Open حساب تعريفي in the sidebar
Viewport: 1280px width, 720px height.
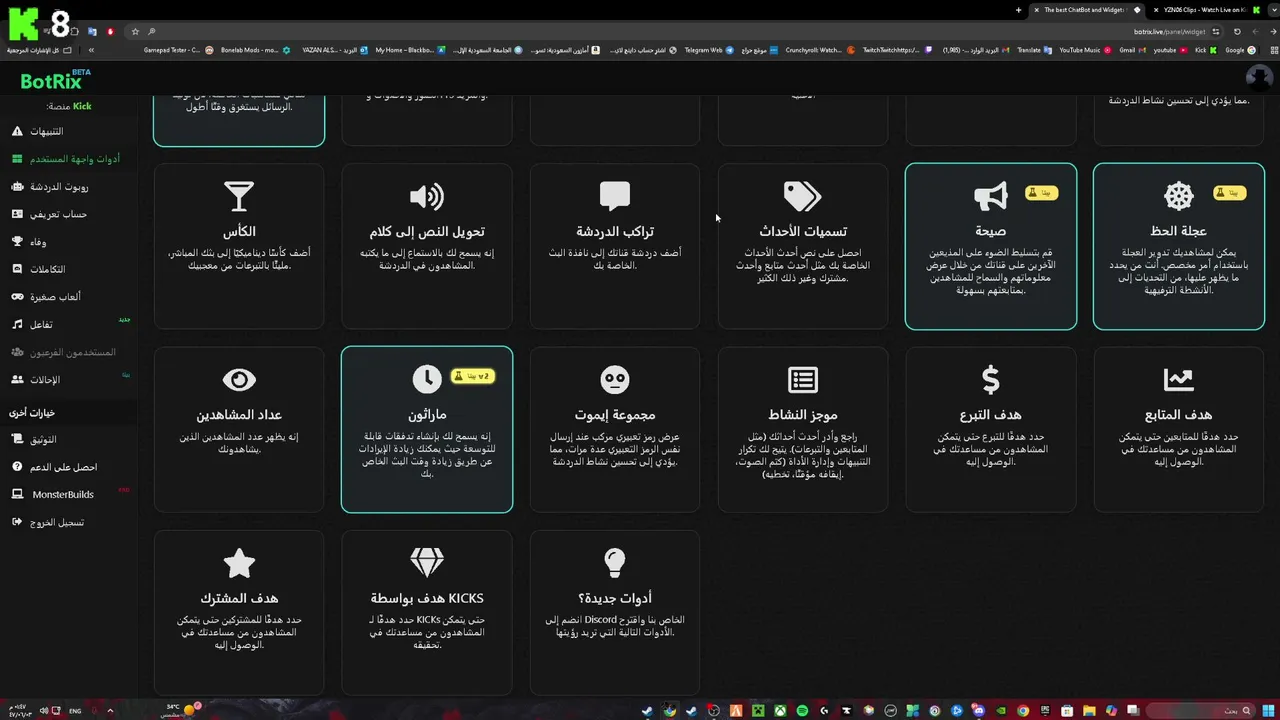click(x=58, y=214)
